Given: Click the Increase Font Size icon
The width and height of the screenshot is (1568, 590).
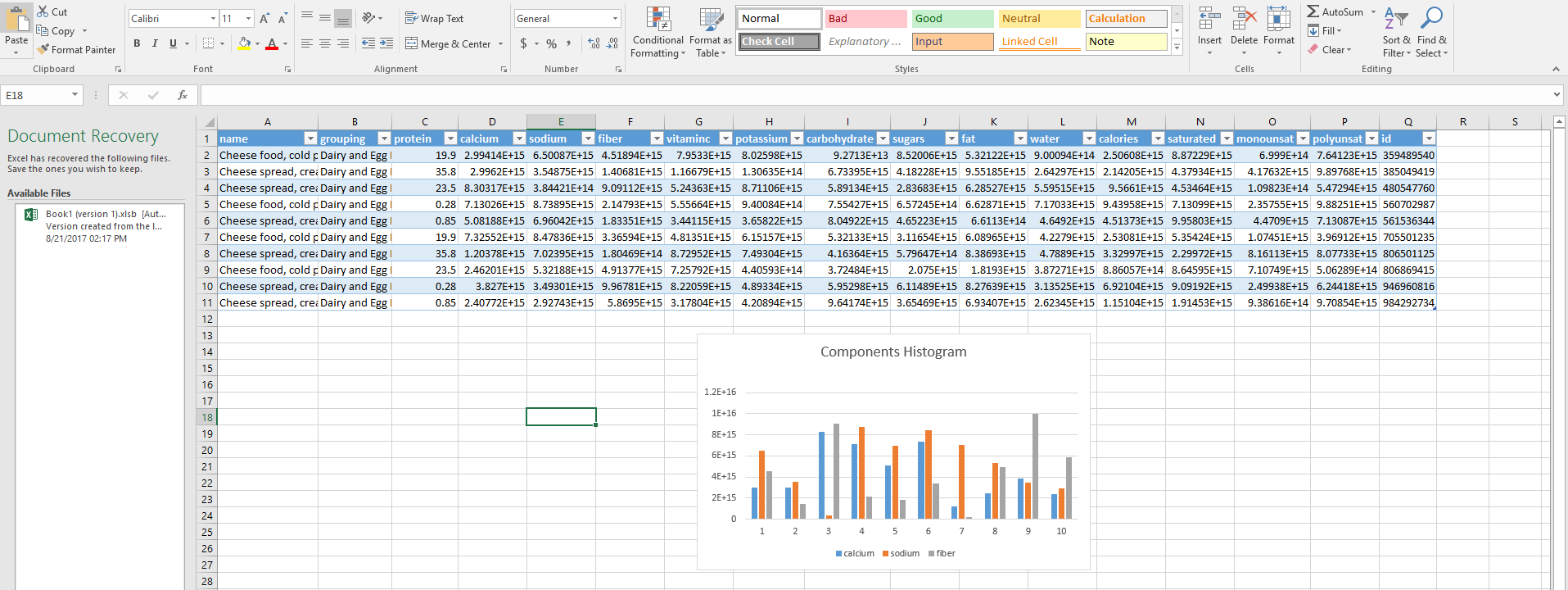Looking at the screenshot, I should [264, 18].
